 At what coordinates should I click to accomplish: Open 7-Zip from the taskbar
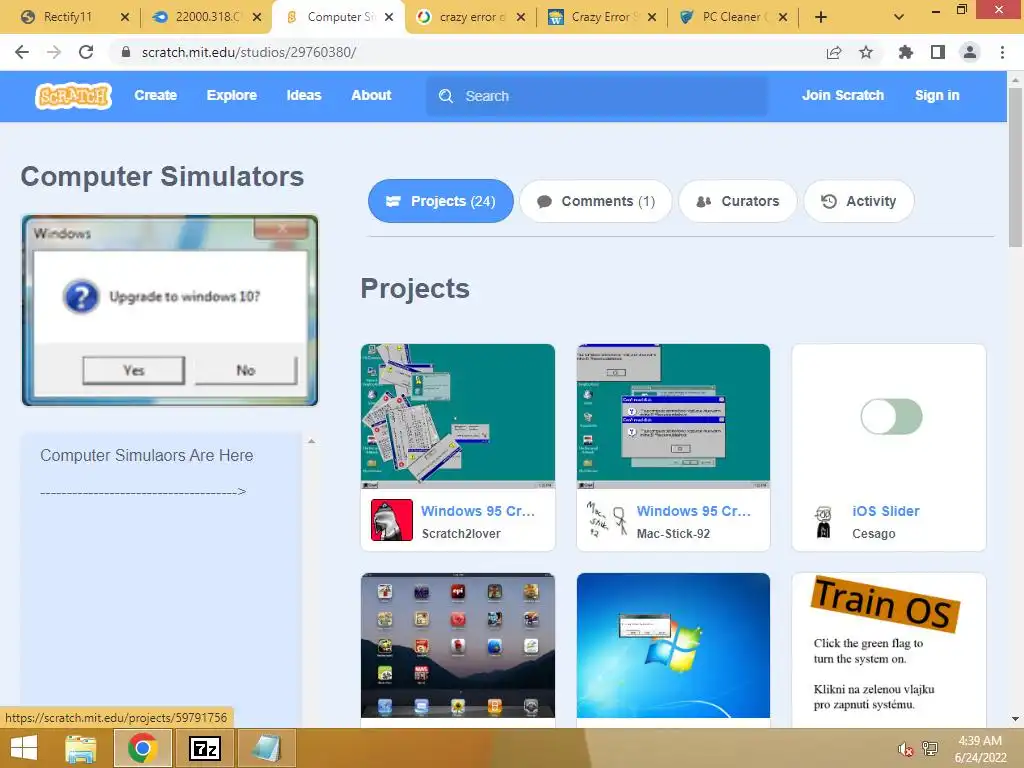pos(204,748)
